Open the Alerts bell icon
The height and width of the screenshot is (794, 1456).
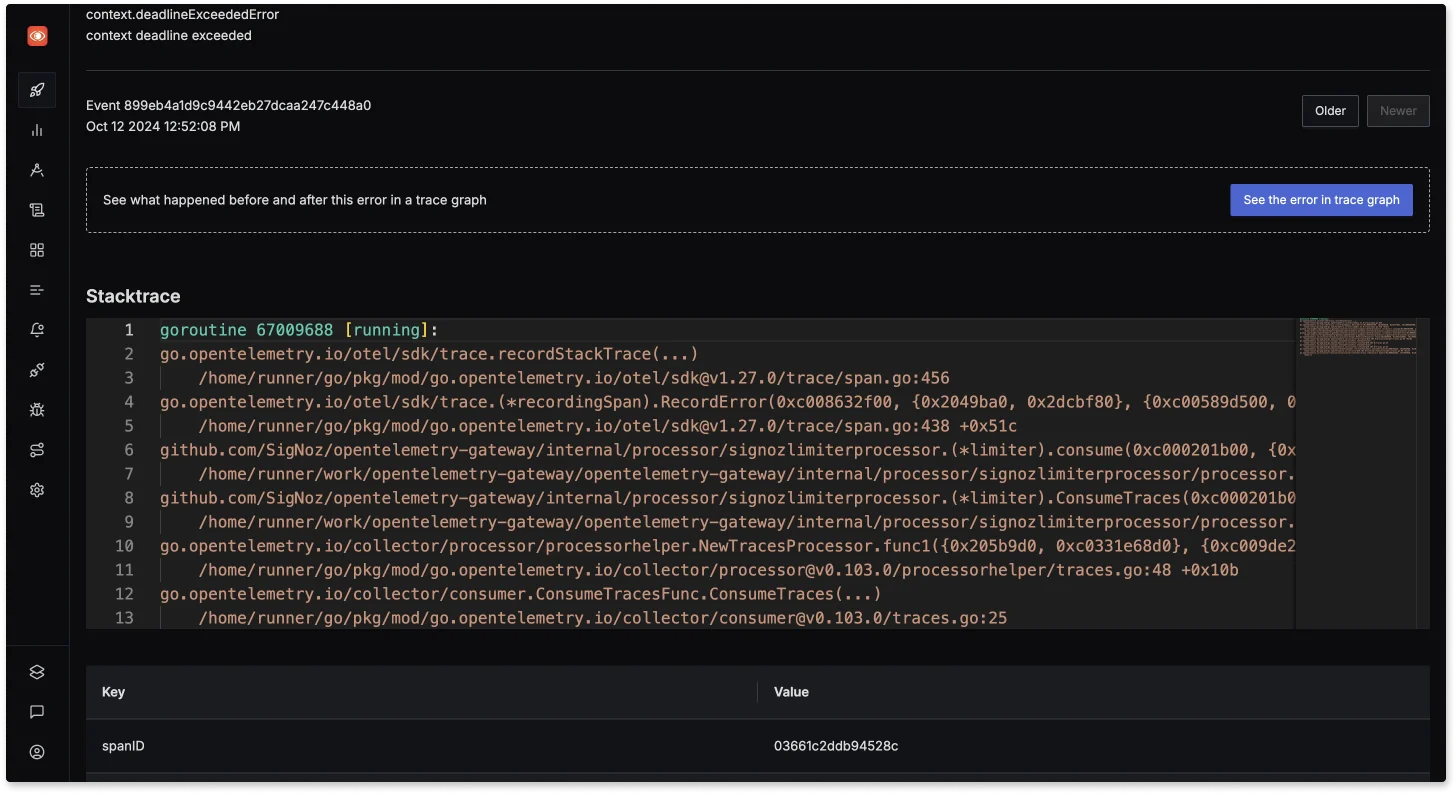37,330
